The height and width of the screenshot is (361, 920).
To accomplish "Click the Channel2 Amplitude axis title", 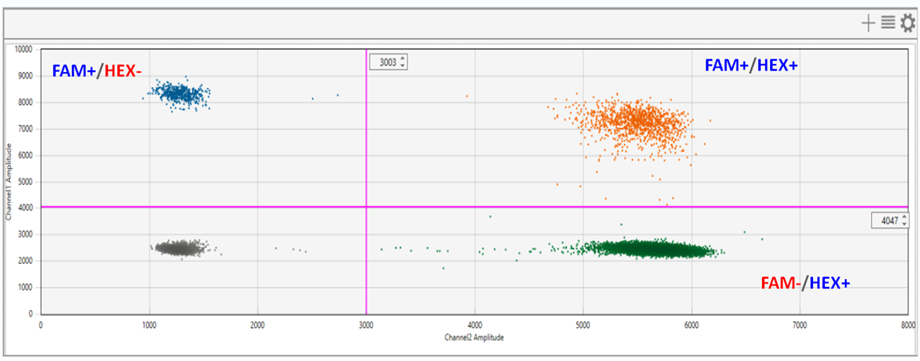I will [475, 338].
